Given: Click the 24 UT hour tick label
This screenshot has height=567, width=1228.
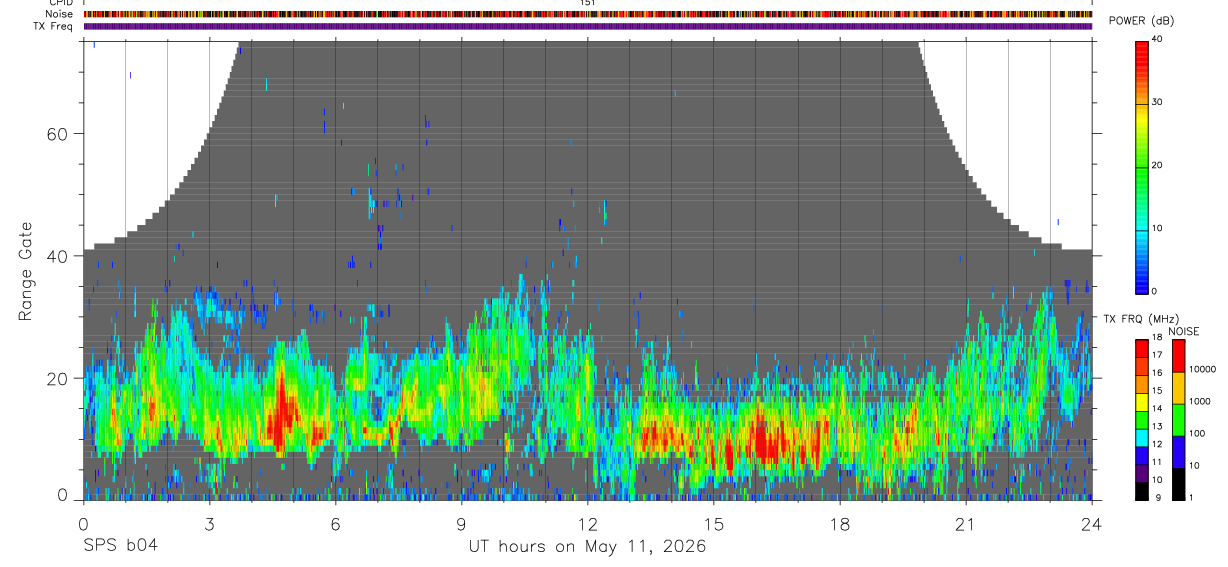Looking at the screenshot, I should click(1092, 523).
